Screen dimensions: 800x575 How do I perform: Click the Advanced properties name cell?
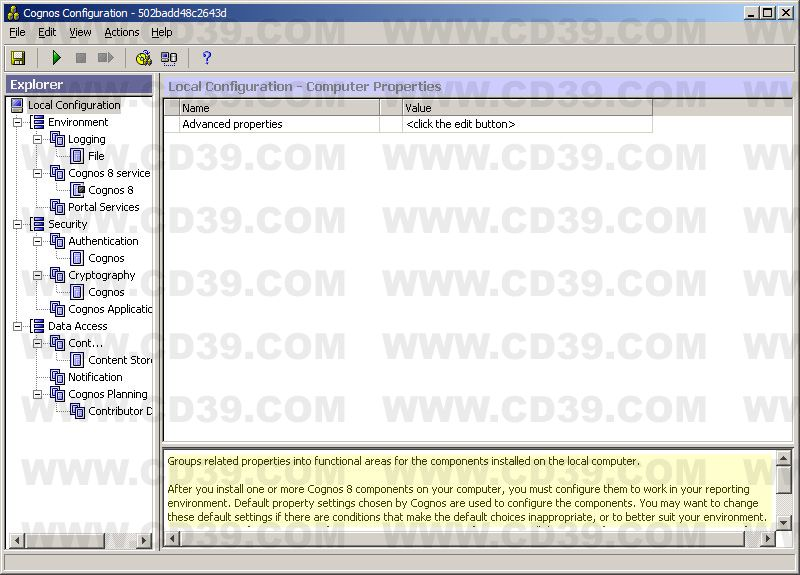tap(280, 124)
